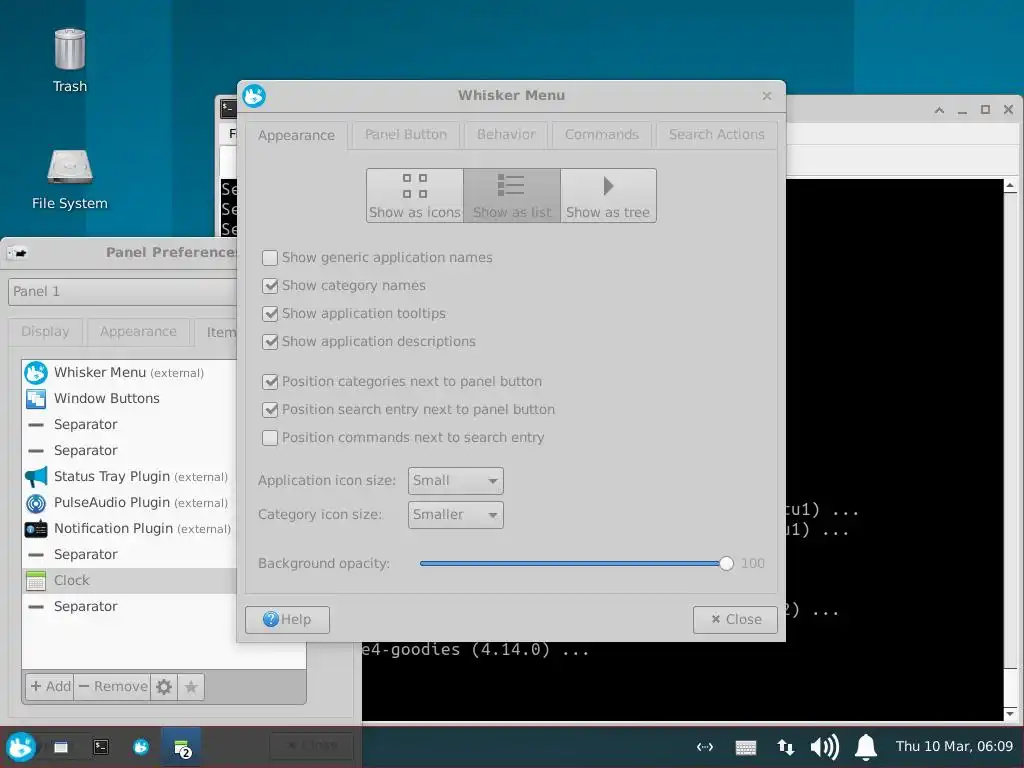Launch terminal from the taskbar
The image size is (1024, 768).
tap(101, 746)
